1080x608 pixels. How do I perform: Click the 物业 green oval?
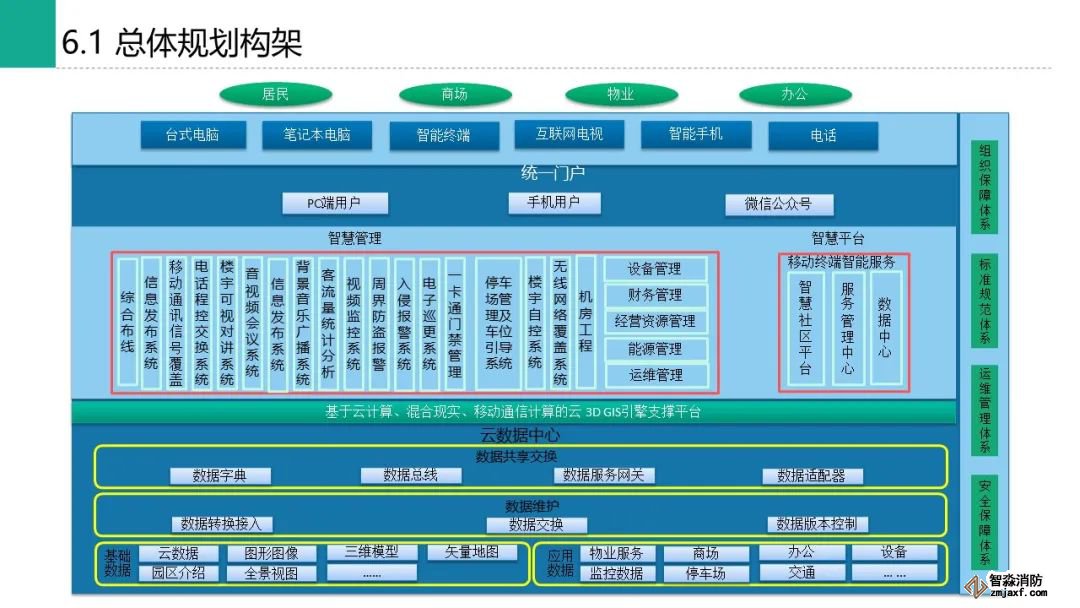tap(620, 94)
